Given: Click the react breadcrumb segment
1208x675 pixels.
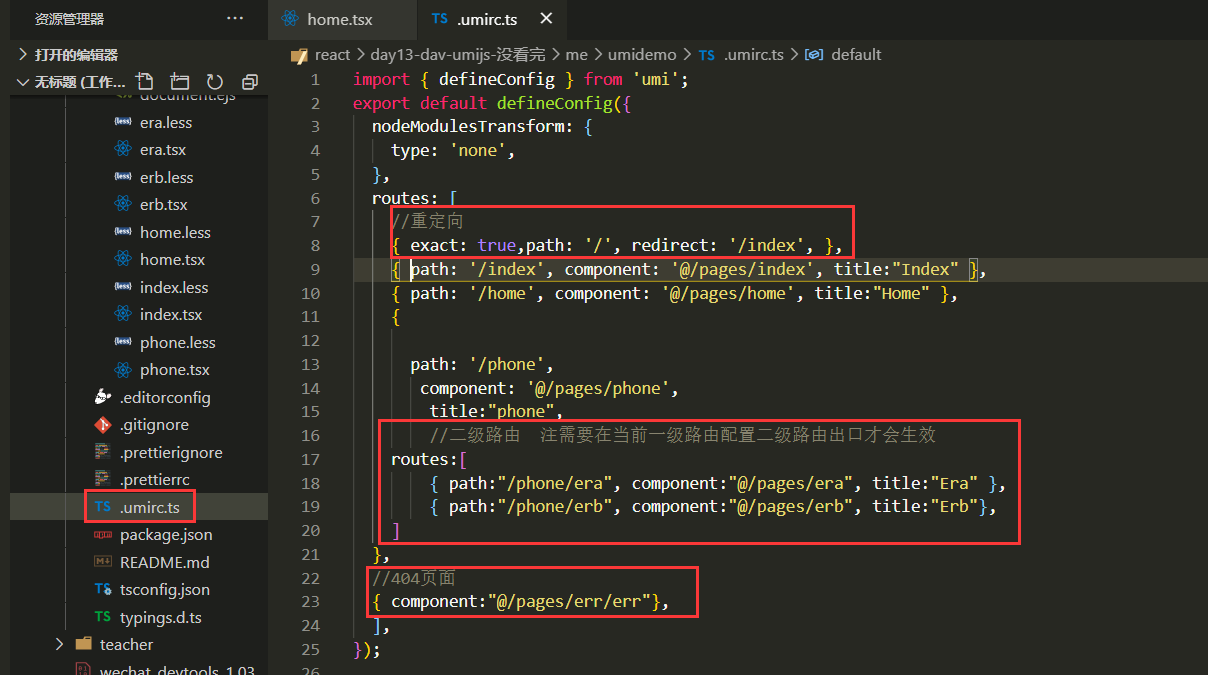Looking at the screenshot, I should point(333,55).
